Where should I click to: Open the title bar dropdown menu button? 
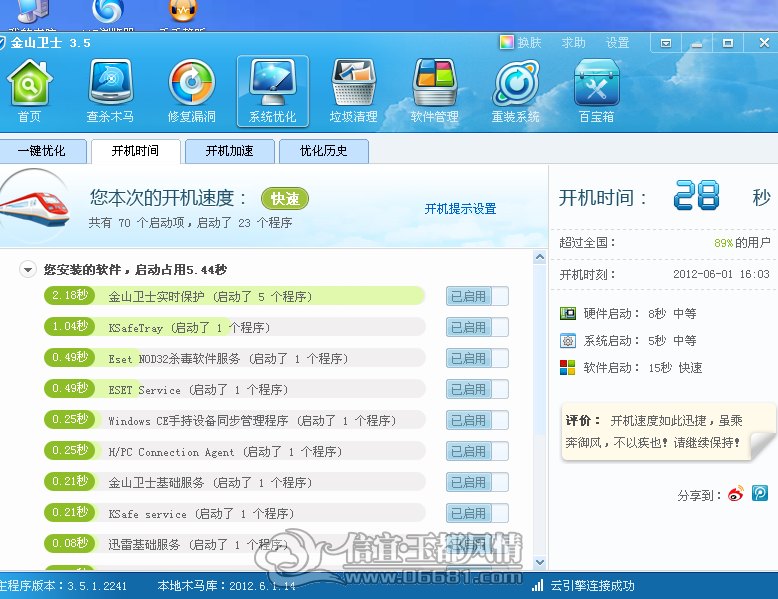[x=666, y=43]
